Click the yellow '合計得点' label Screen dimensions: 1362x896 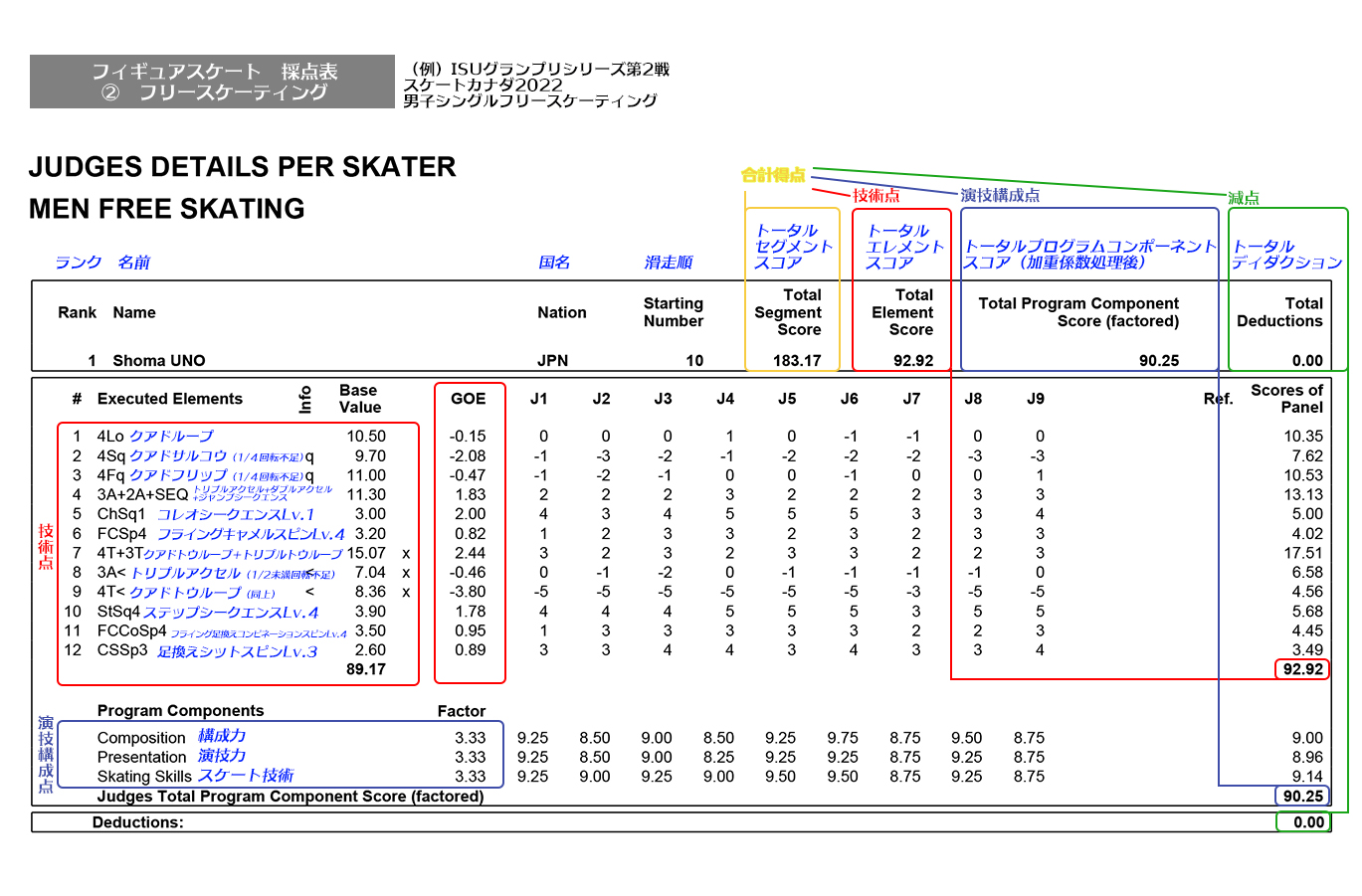click(x=773, y=175)
